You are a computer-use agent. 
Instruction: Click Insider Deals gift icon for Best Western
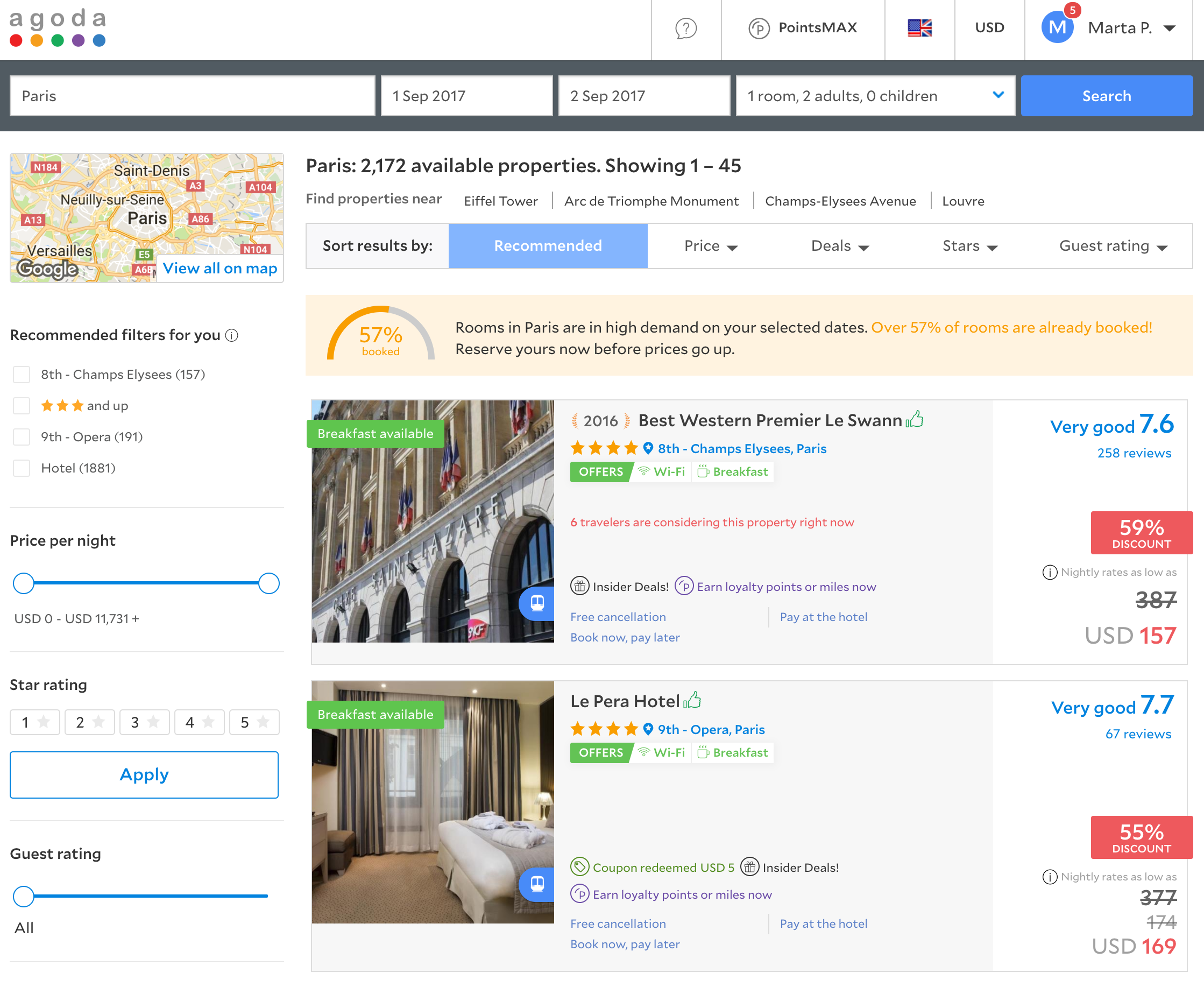579,586
